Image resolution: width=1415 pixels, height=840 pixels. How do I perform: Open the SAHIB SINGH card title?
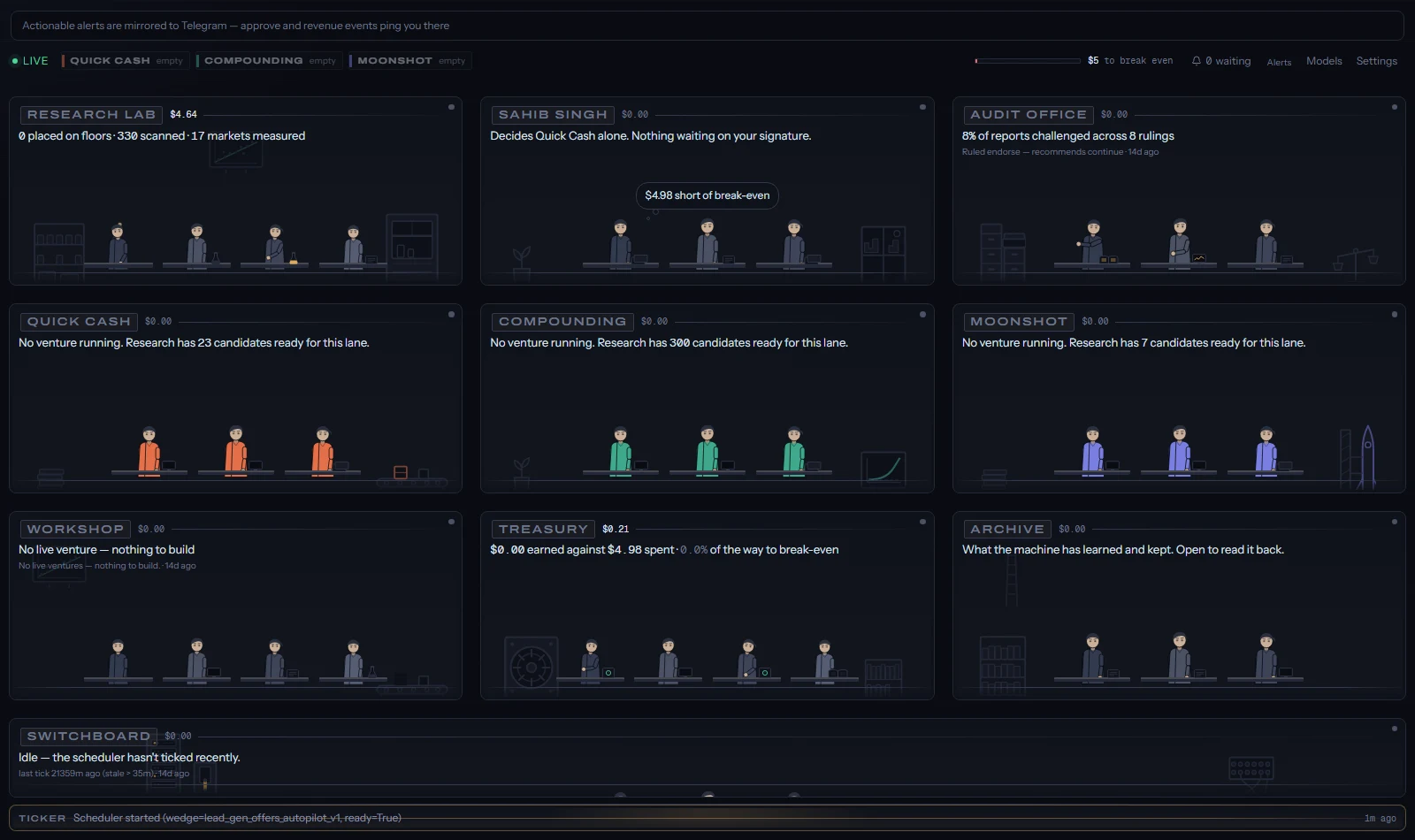(553, 115)
